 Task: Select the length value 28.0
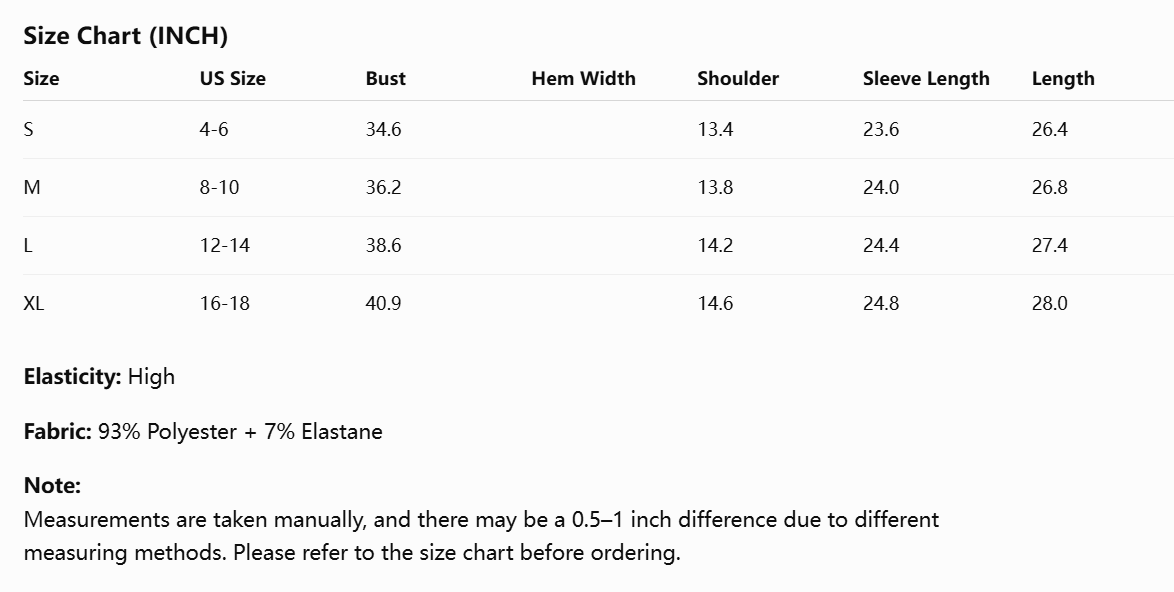click(1050, 303)
